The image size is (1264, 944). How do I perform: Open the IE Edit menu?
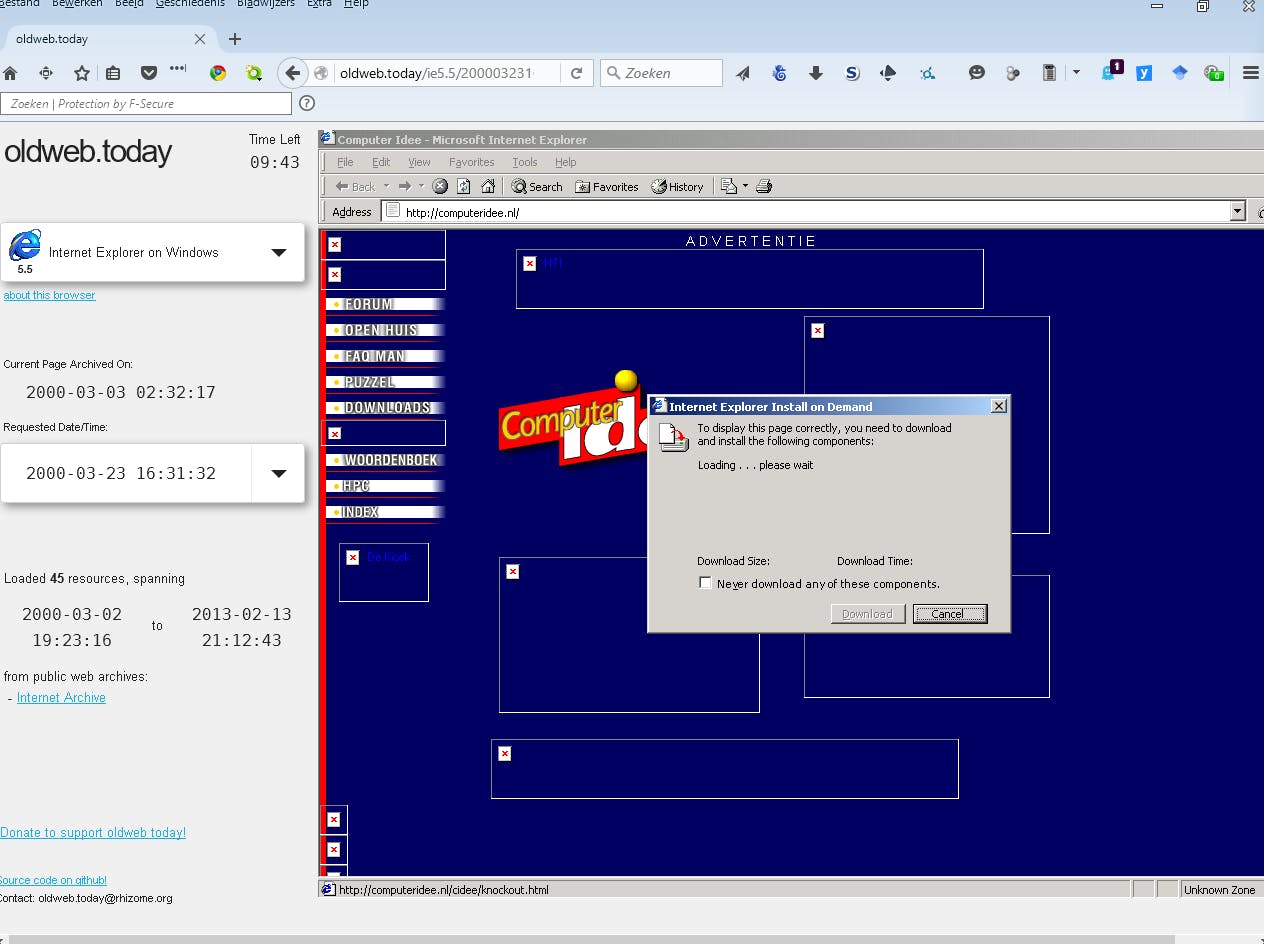tap(381, 162)
